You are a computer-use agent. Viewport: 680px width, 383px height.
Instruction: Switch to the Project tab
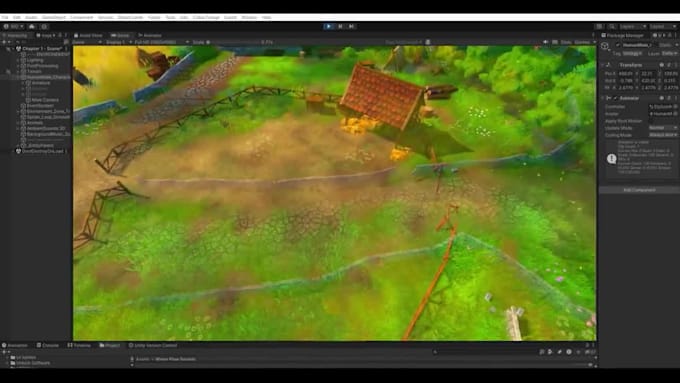coord(110,345)
